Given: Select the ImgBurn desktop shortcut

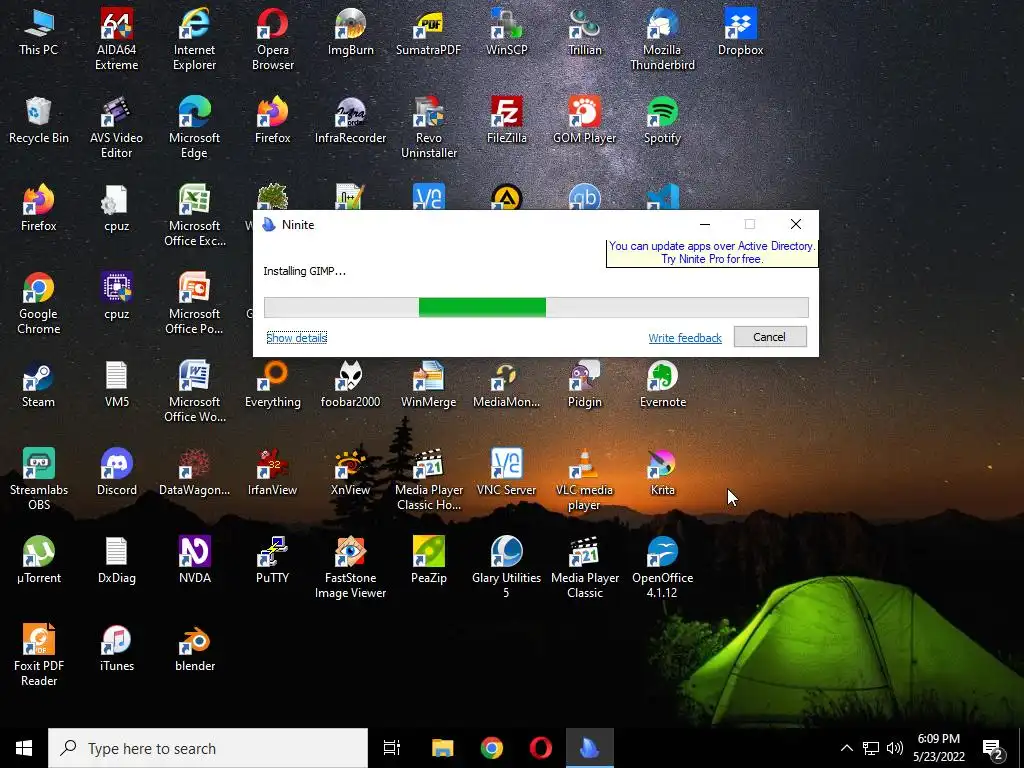Looking at the screenshot, I should [351, 32].
